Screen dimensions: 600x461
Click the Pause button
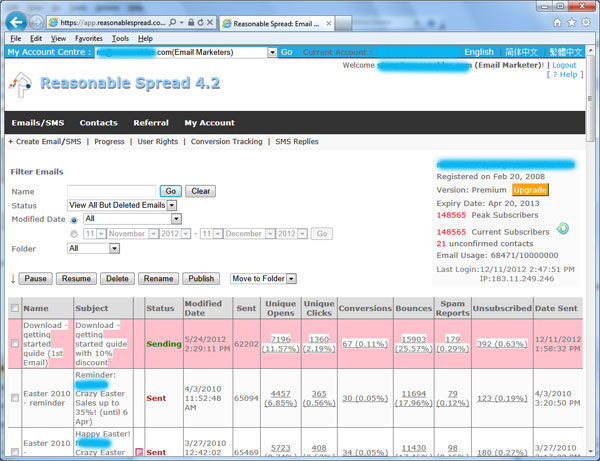pos(36,279)
